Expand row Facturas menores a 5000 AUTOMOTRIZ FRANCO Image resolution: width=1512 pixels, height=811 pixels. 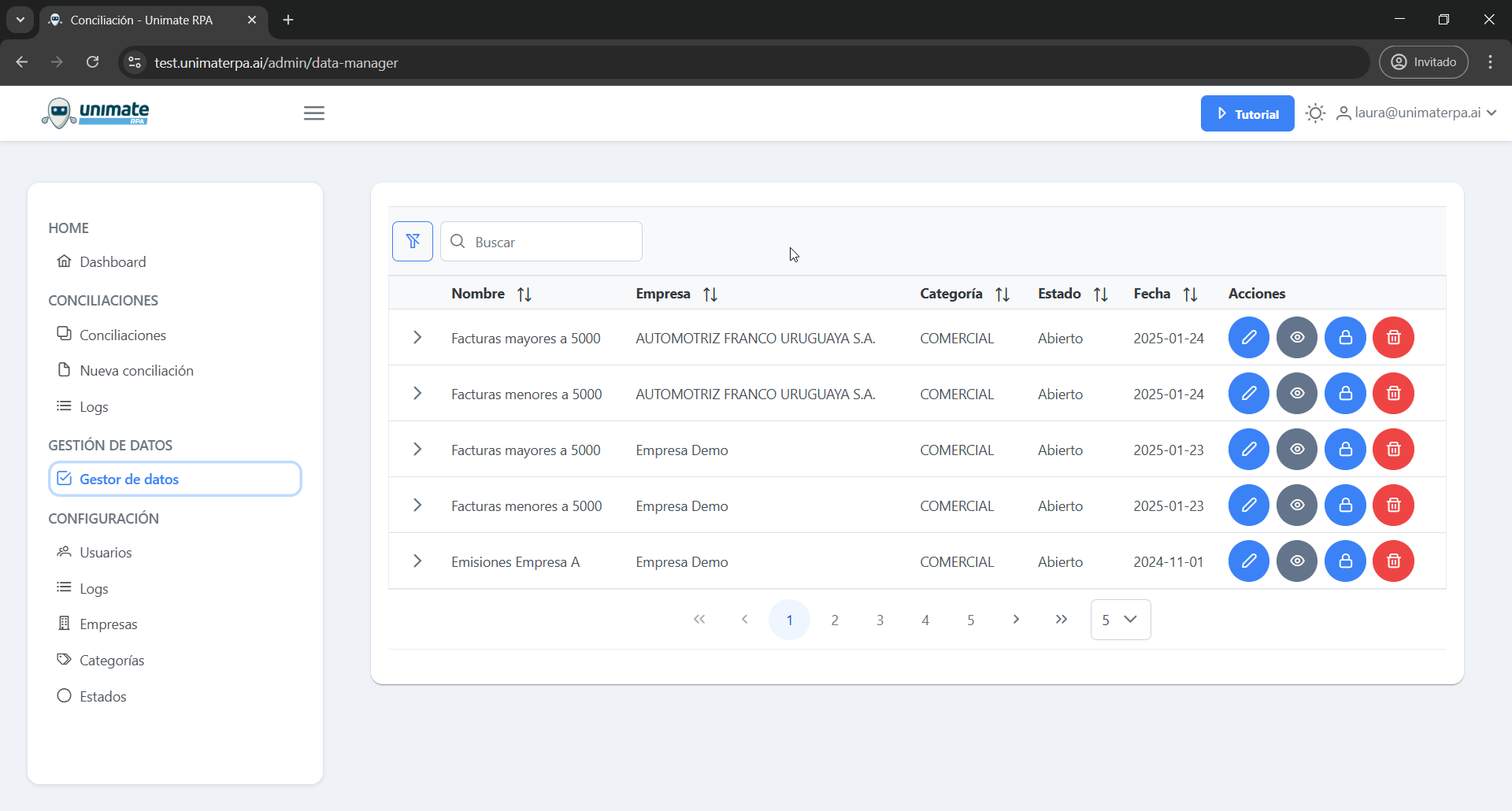[x=417, y=394]
